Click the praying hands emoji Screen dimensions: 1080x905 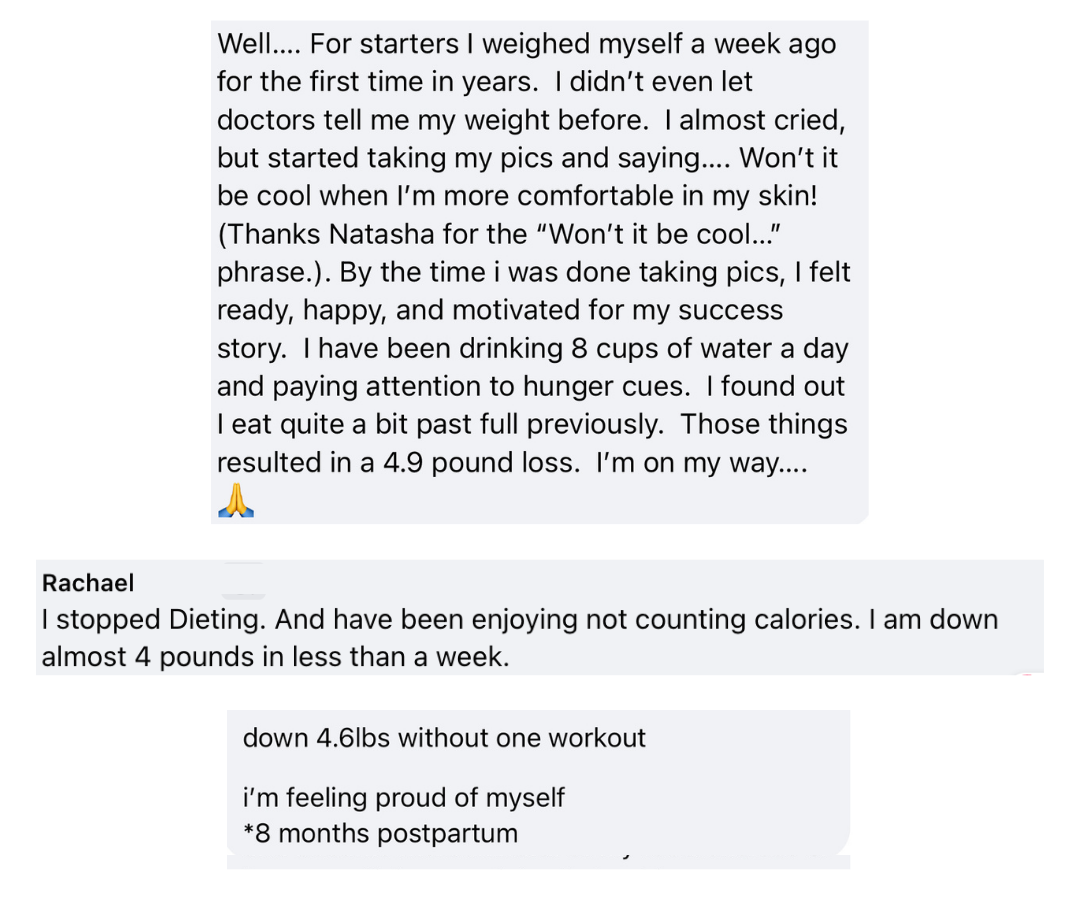coord(236,499)
